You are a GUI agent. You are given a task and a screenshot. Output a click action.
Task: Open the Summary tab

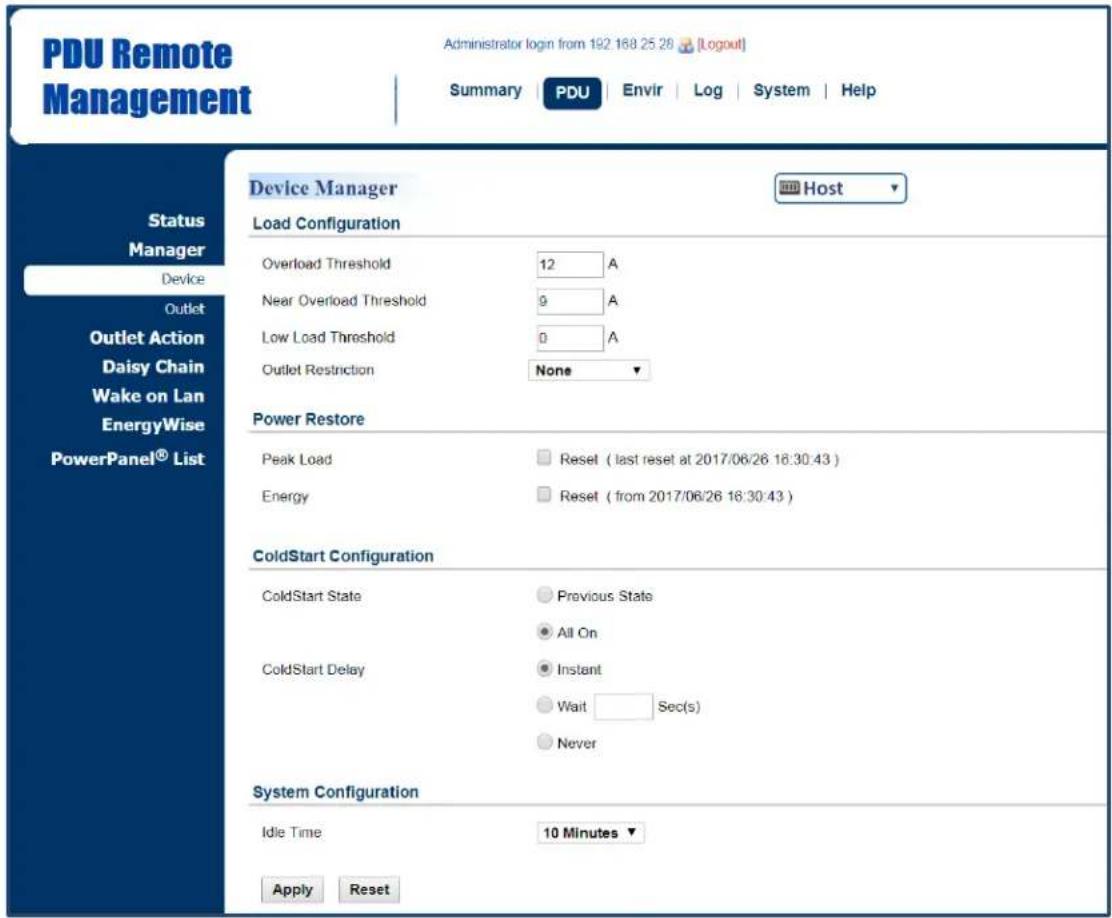[x=485, y=90]
